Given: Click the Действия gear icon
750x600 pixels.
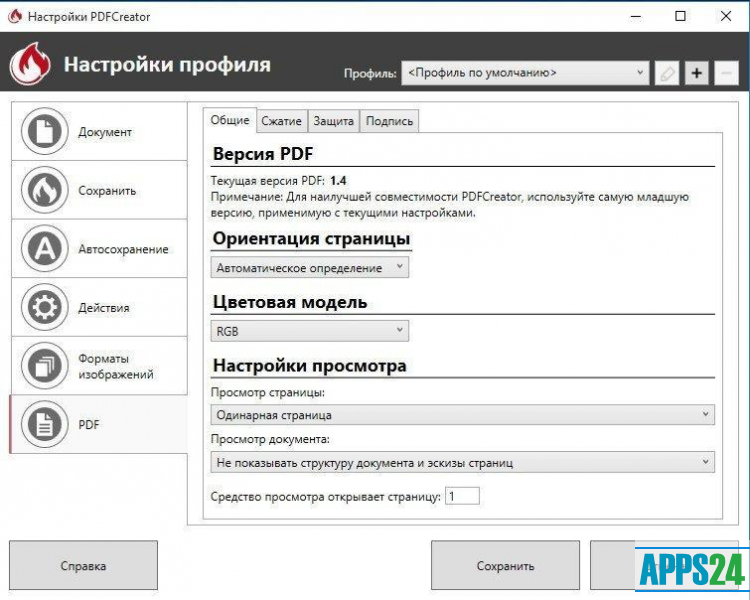Looking at the screenshot, I should pos(44,307).
